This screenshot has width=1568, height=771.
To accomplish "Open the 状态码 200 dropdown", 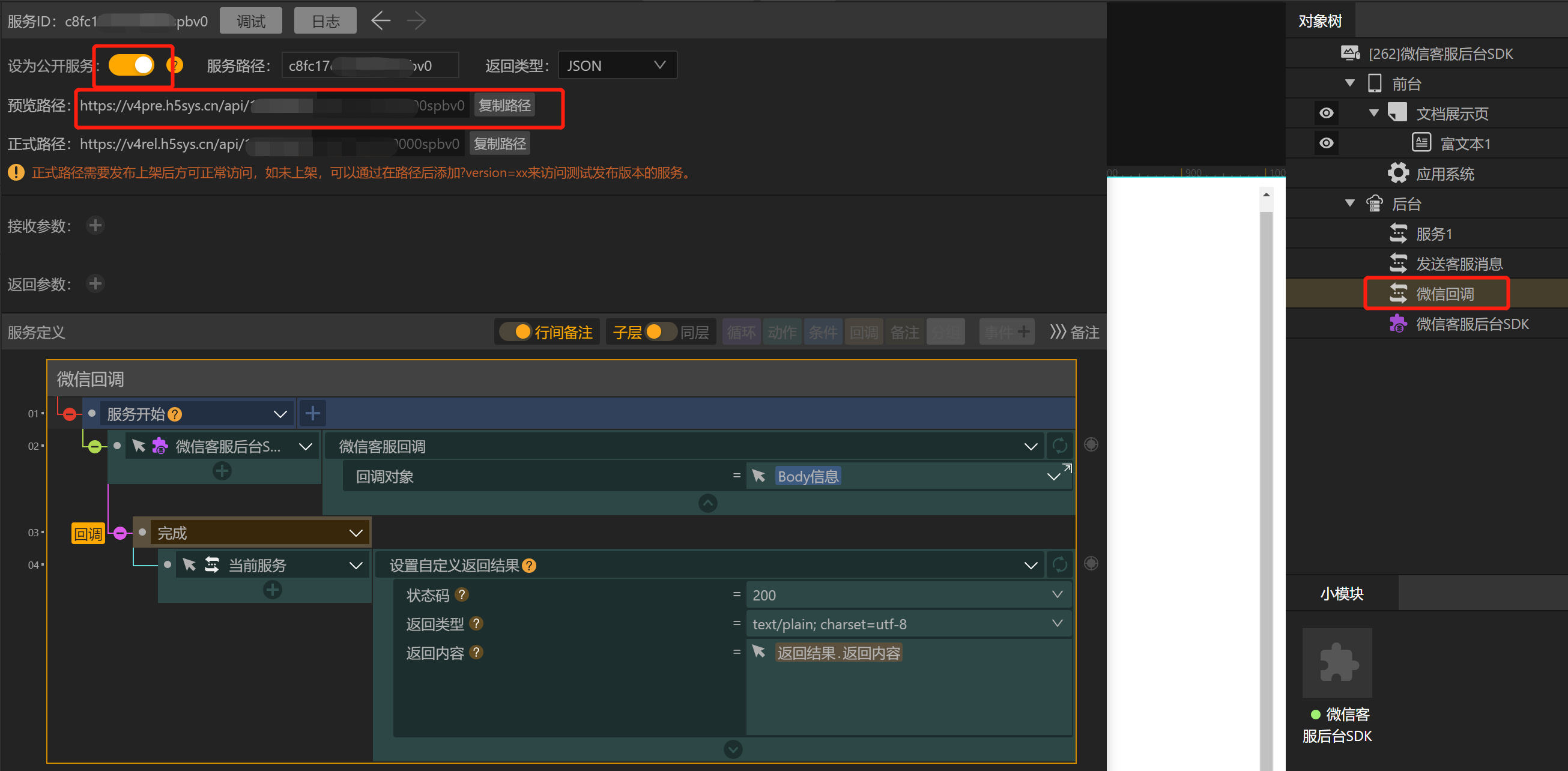I will pos(1057,594).
